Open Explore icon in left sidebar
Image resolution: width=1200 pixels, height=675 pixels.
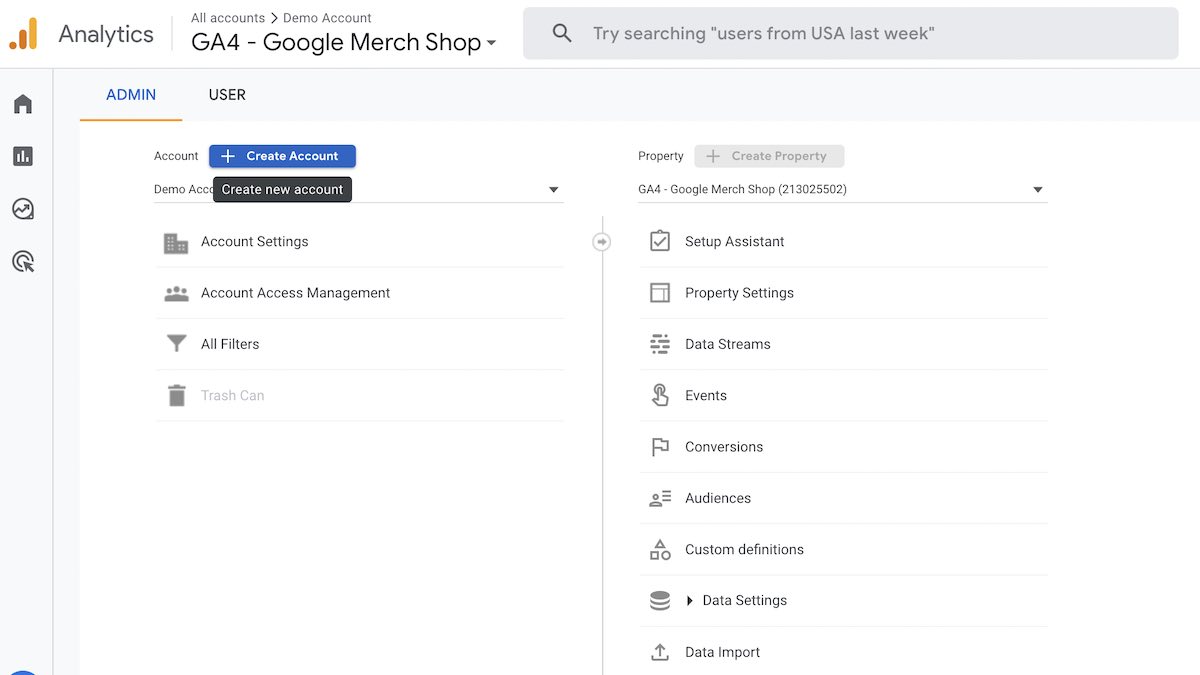click(x=23, y=209)
